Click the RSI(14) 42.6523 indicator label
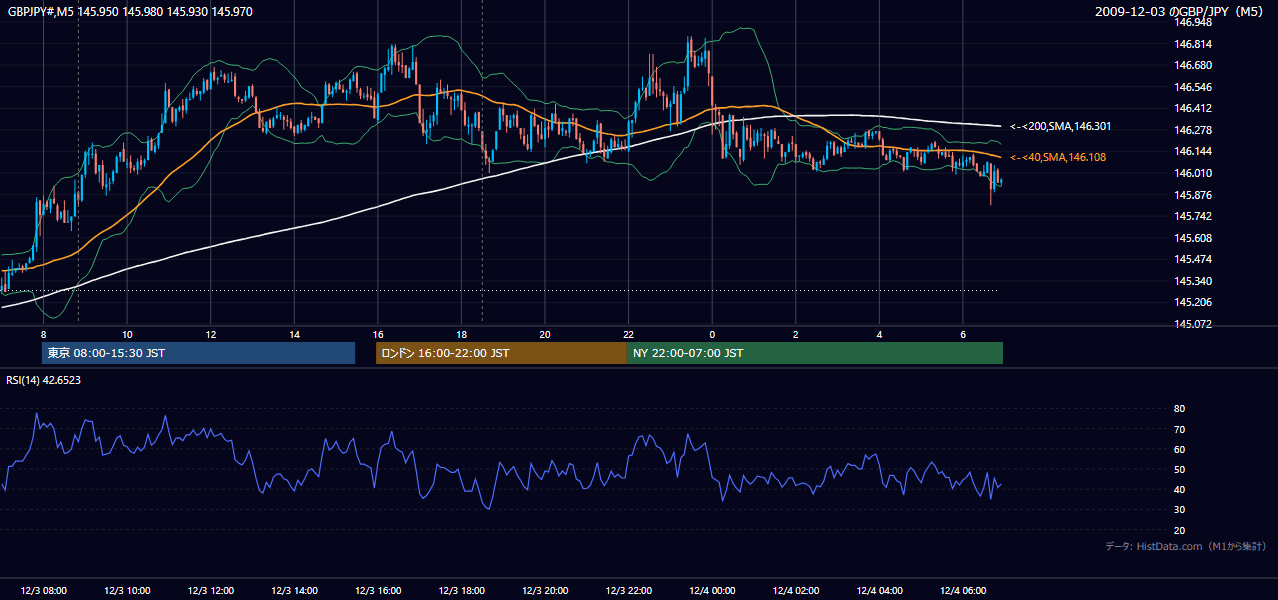Image resolution: width=1278 pixels, height=600 pixels. (x=44, y=380)
